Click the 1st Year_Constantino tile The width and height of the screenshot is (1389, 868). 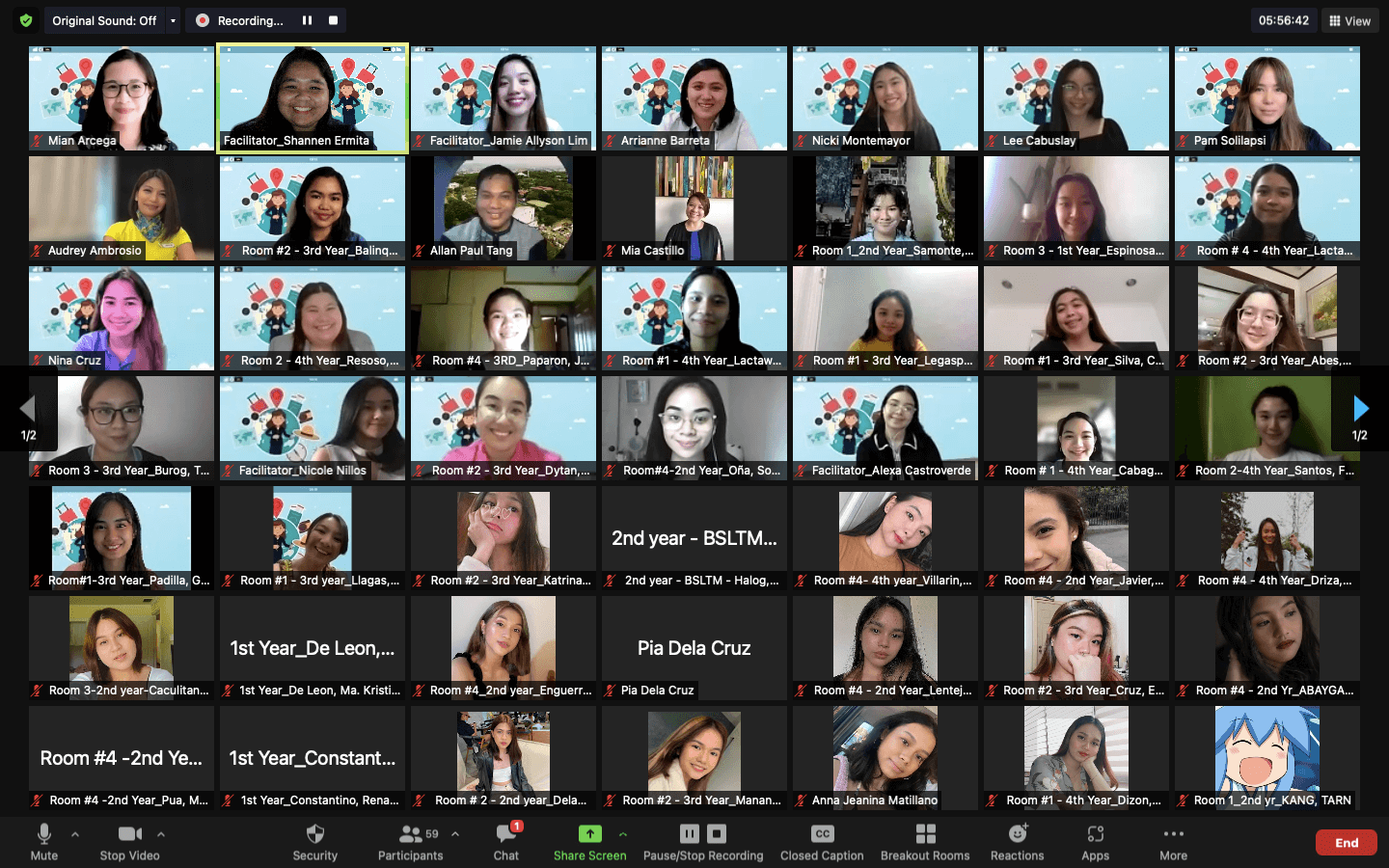tap(313, 758)
